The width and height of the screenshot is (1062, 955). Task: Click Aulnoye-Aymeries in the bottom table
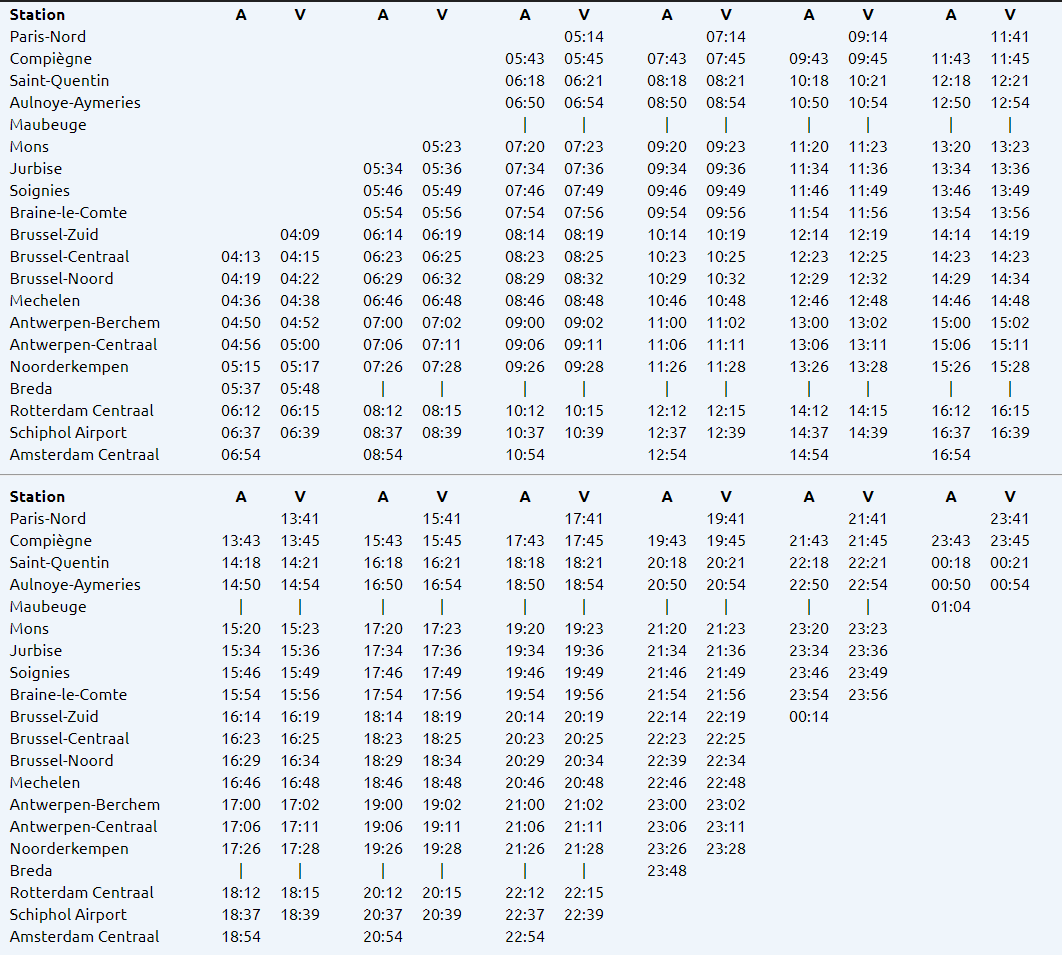point(75,585)
